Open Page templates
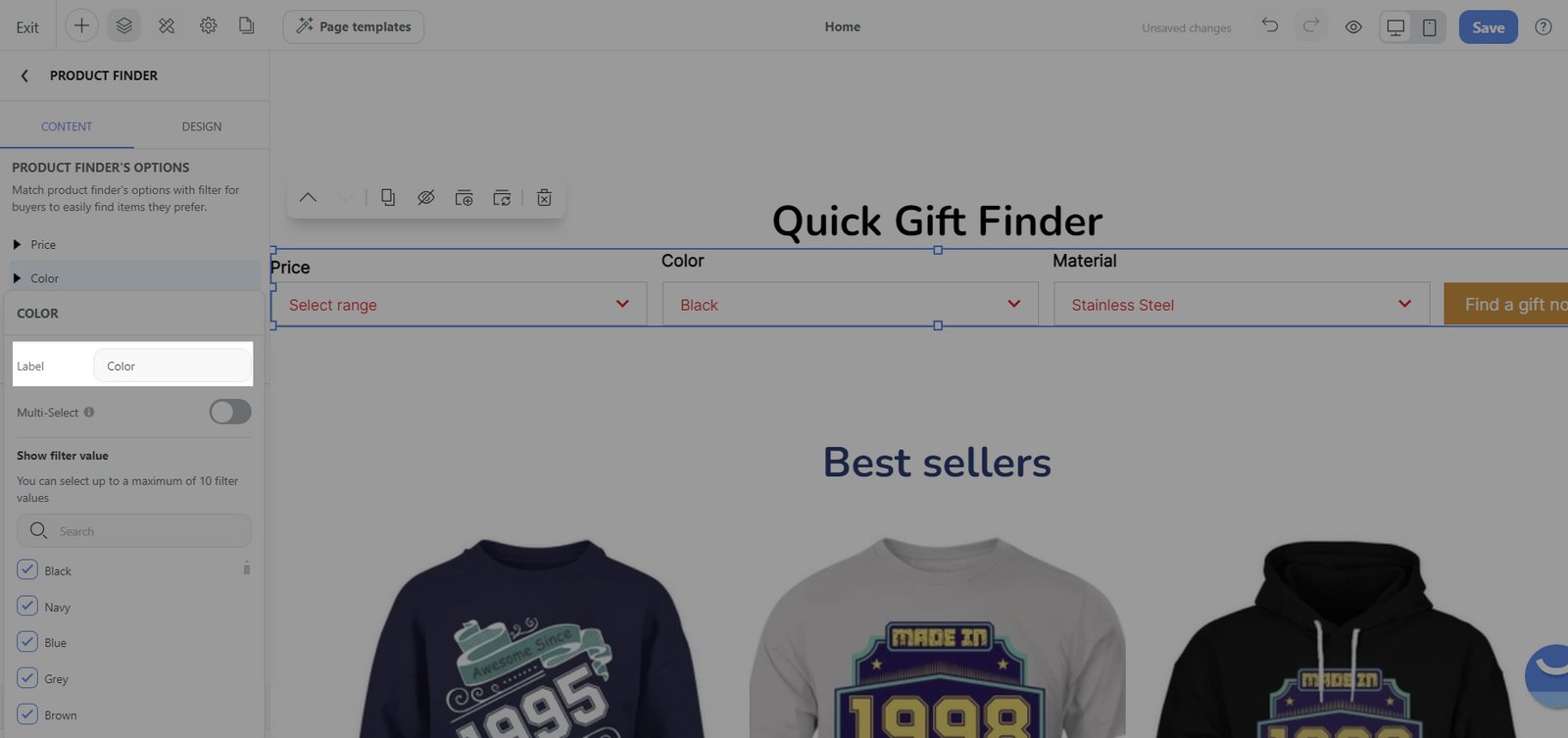Image resolution: width=1568 pixels, height=738 pixels. click(x=354, y=26)
